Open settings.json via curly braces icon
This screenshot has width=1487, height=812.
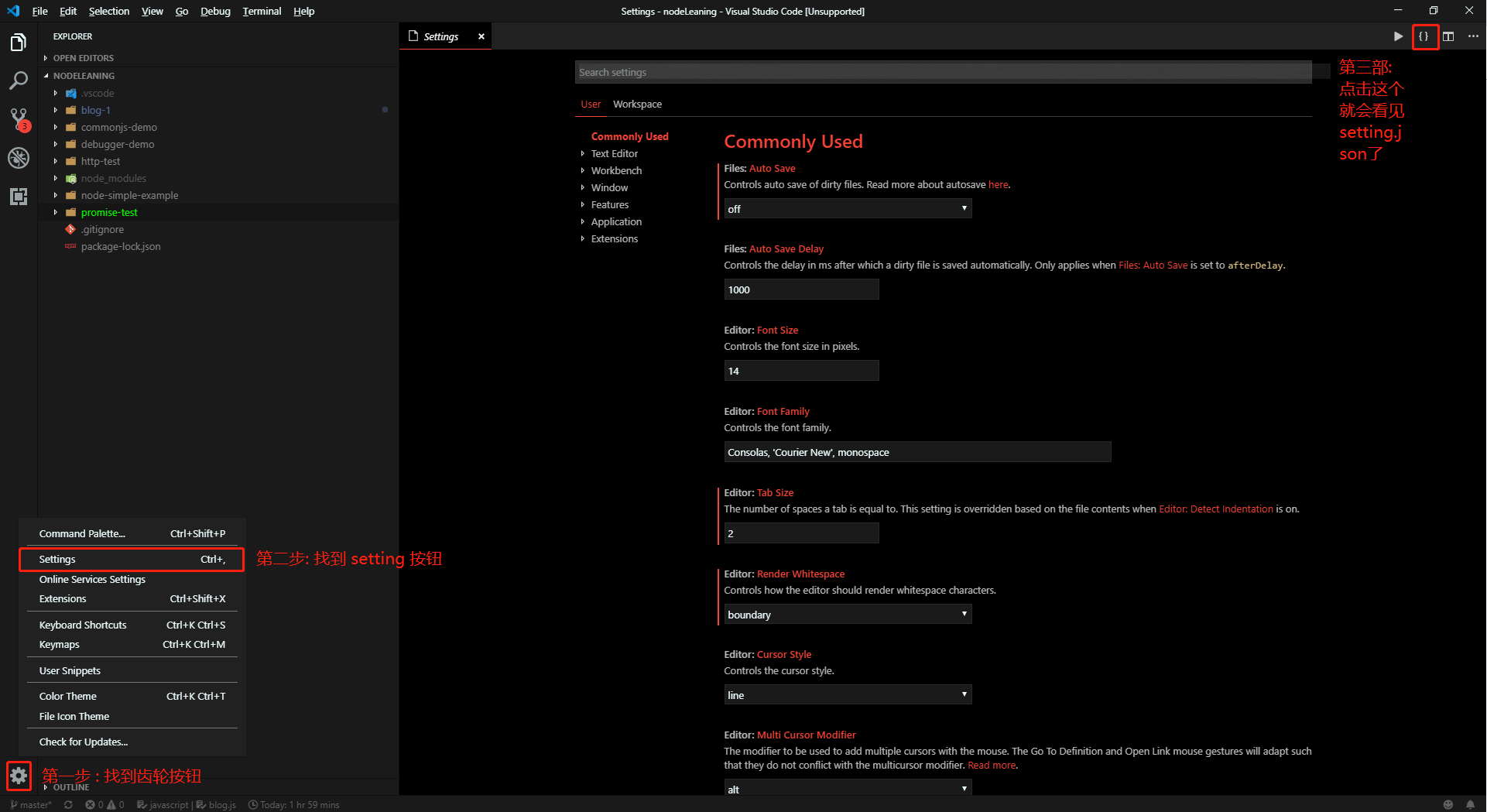pyautogui.click(x=1424, y=36)
